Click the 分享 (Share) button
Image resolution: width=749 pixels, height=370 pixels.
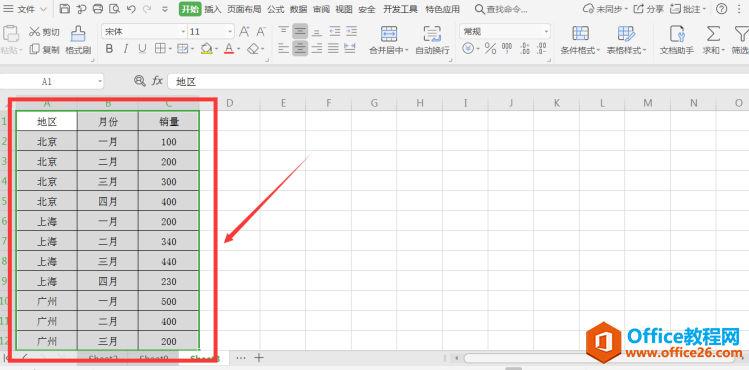(x=649, y=9)
